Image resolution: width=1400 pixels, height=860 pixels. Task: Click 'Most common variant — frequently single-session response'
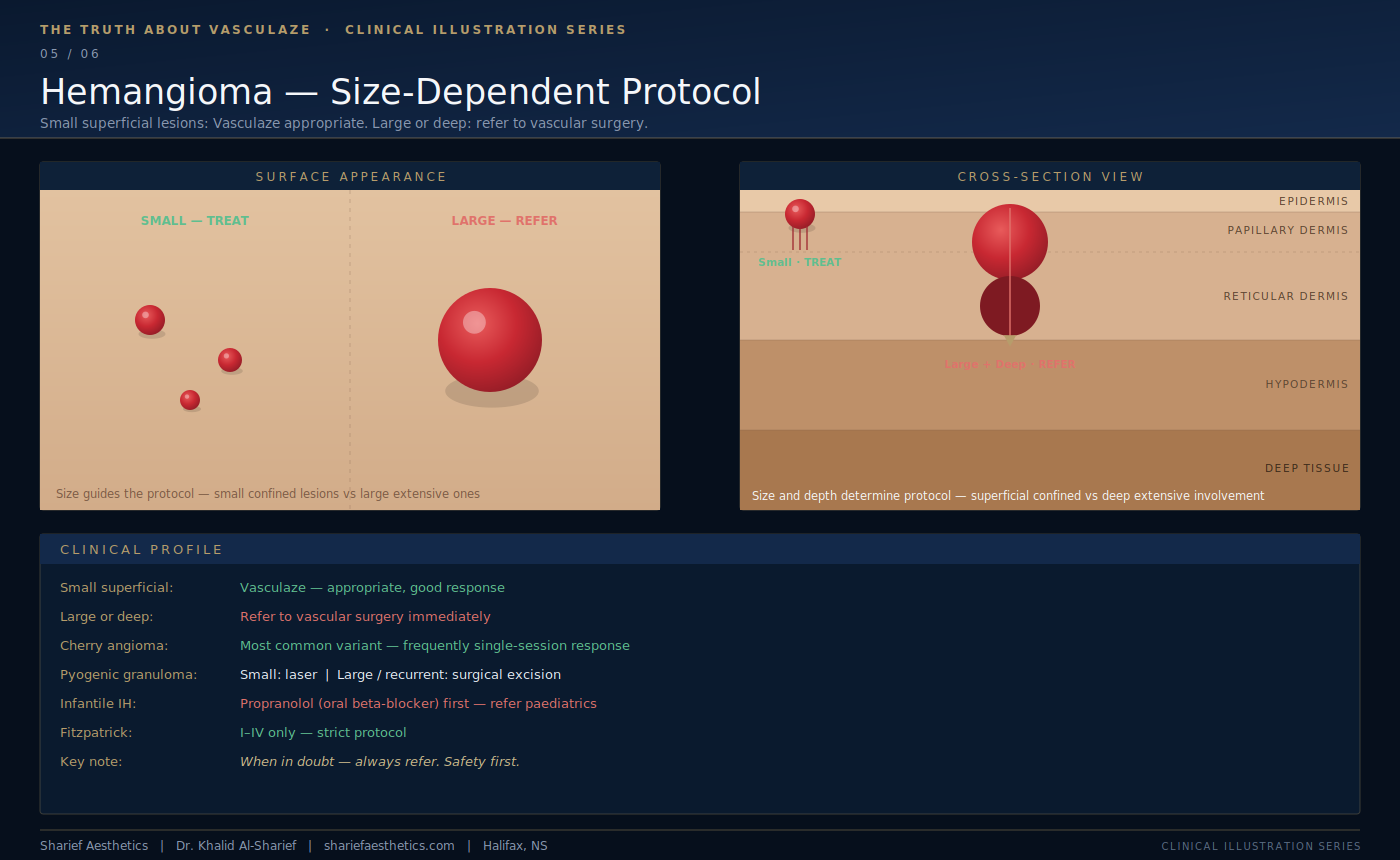point(435,646)
